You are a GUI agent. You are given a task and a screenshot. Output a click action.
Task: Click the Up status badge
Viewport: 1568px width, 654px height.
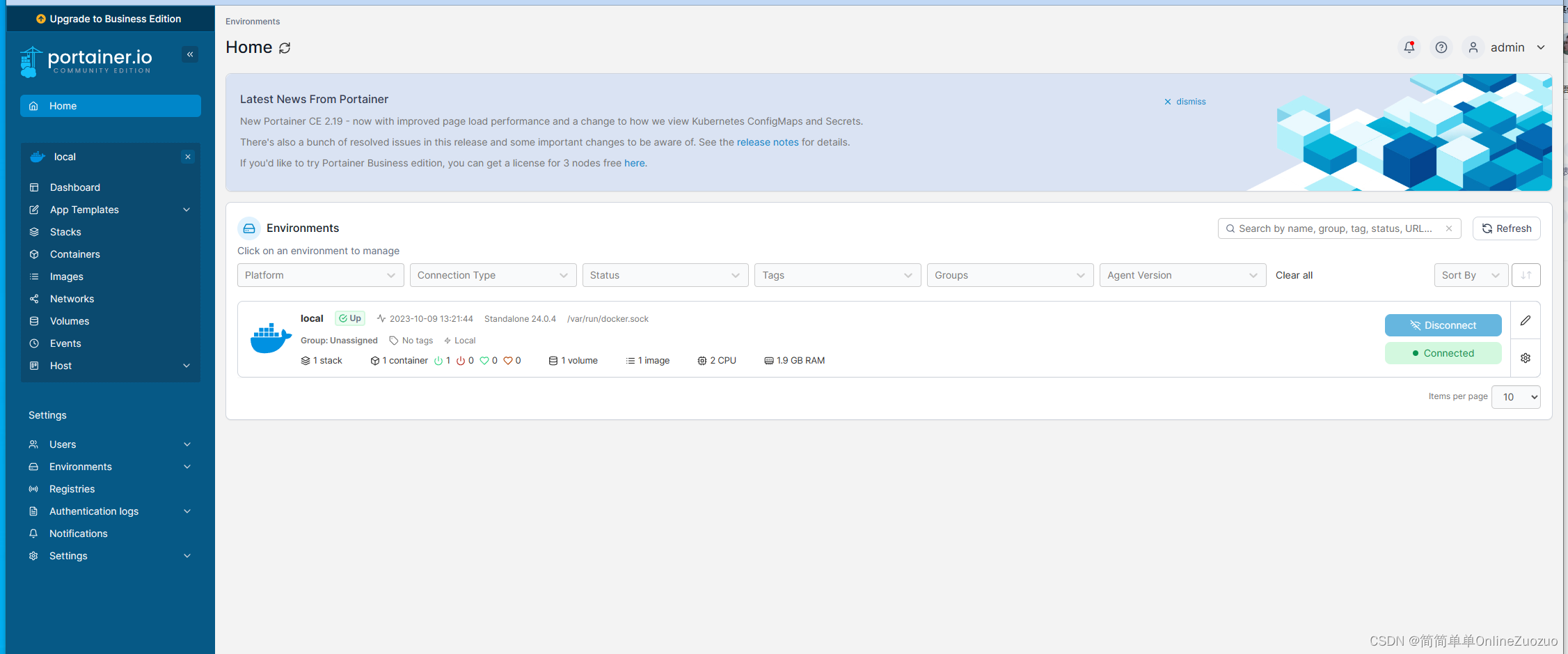pos(350,318)
